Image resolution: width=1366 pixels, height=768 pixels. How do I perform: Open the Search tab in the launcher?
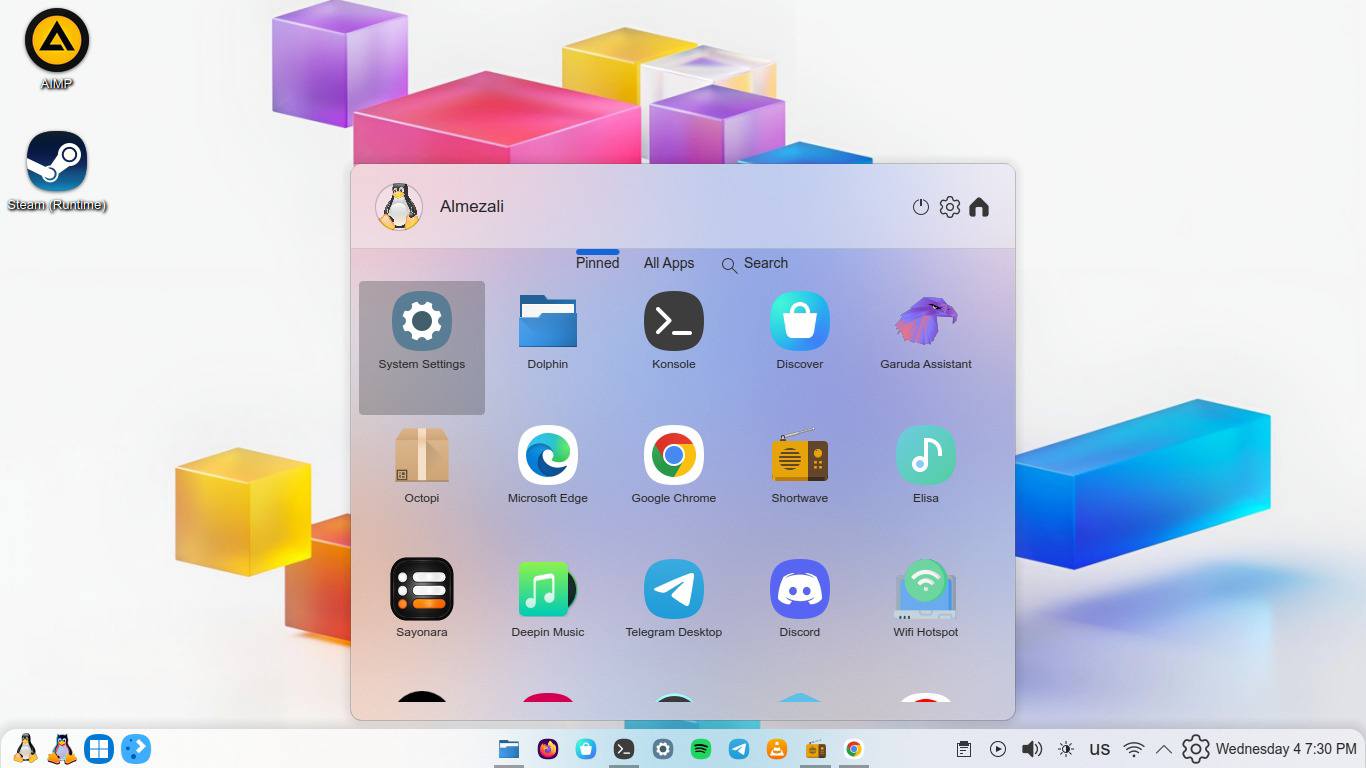[x=755, y=263]
